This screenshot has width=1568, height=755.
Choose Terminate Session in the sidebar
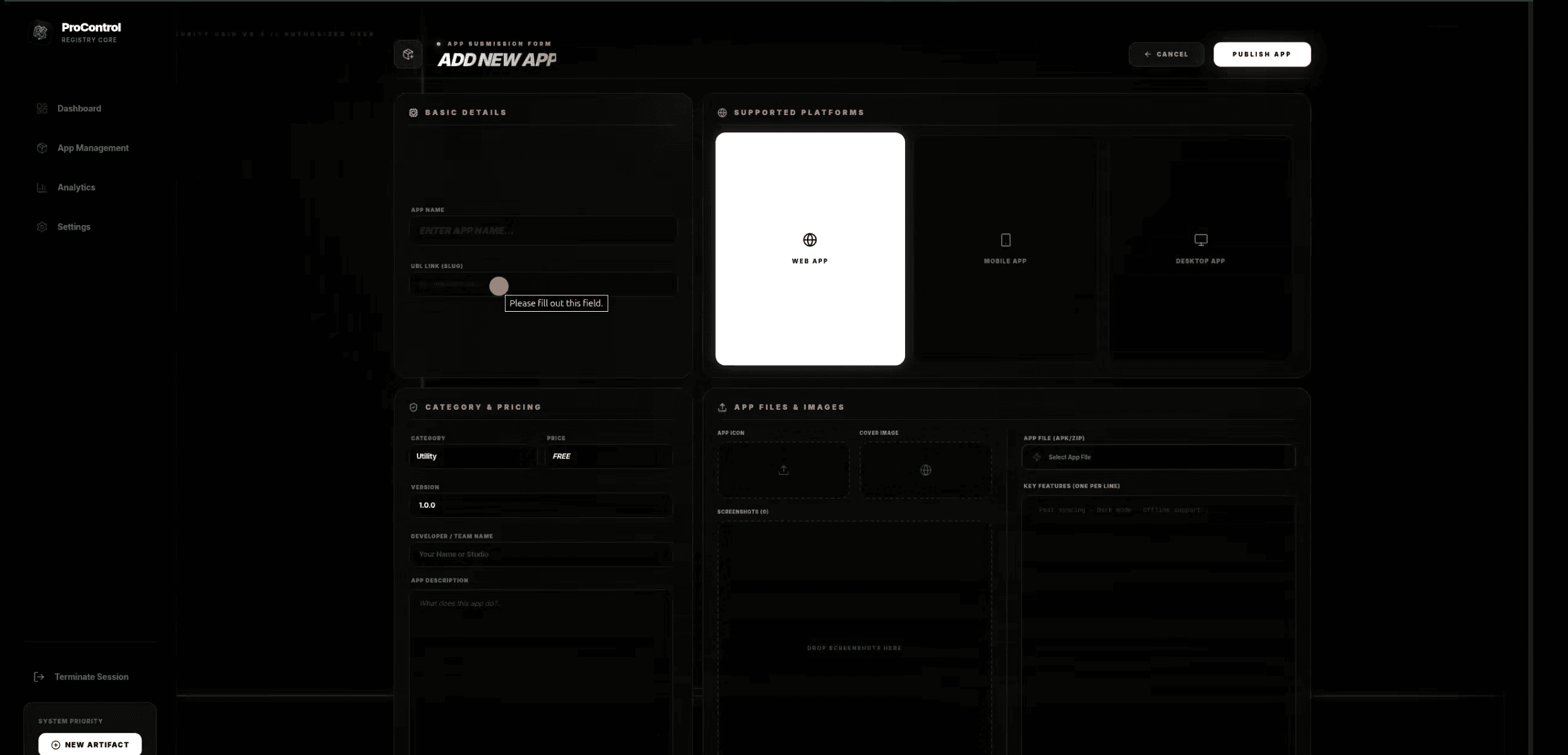[92, 677]
